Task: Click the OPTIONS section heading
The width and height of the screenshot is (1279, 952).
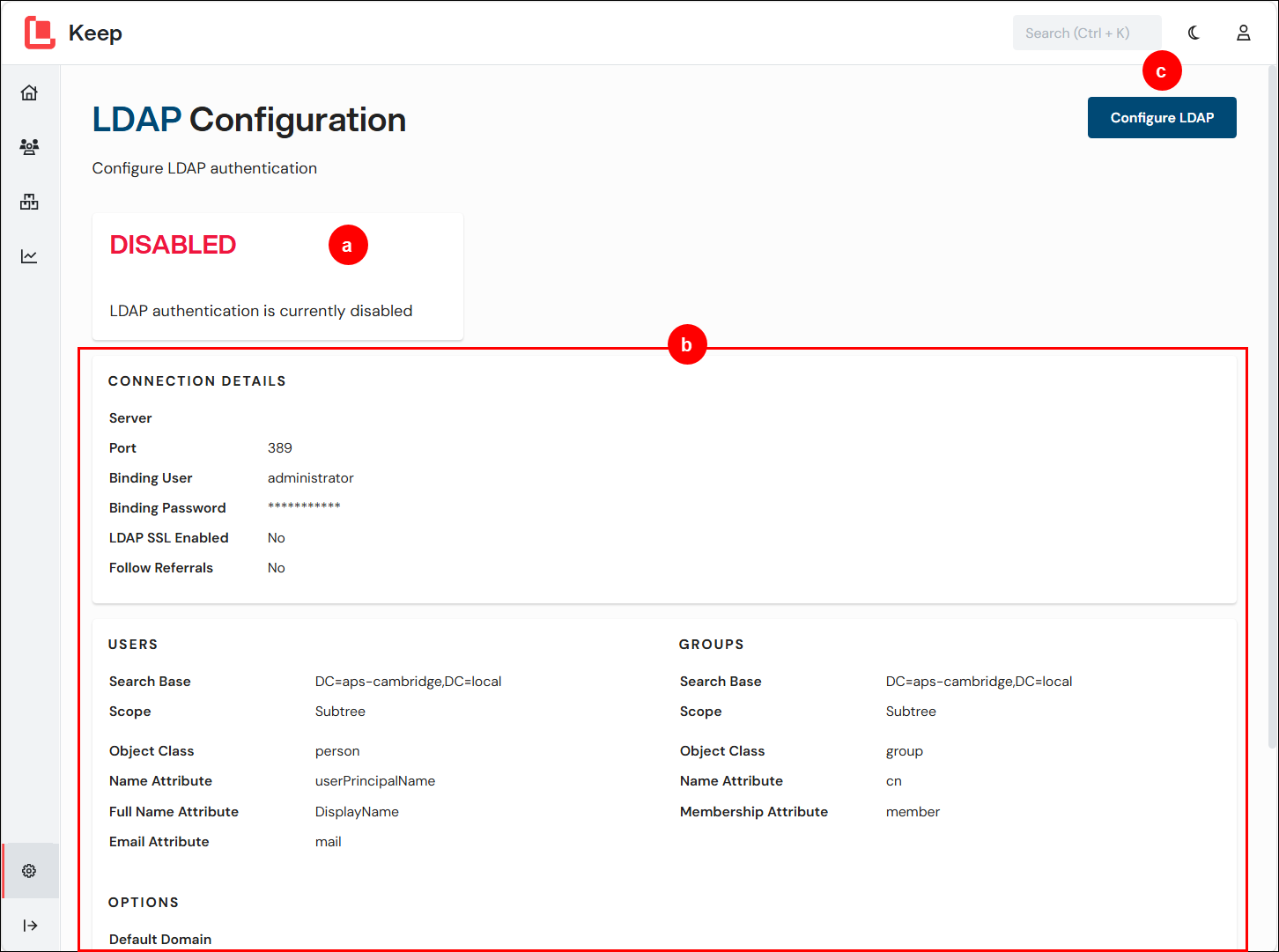Action: 144,903
